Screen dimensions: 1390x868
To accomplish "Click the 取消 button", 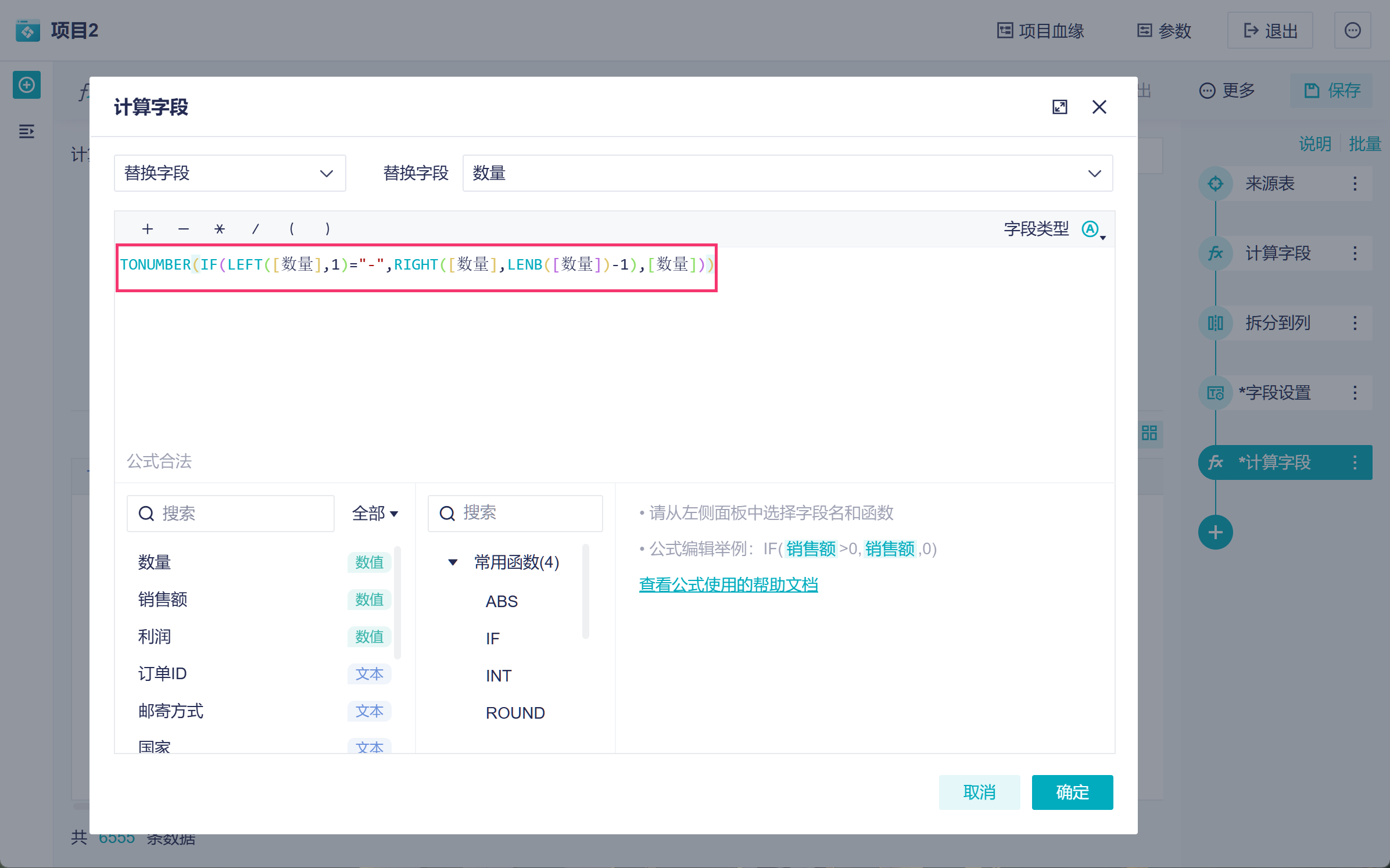I will point(979,792).
